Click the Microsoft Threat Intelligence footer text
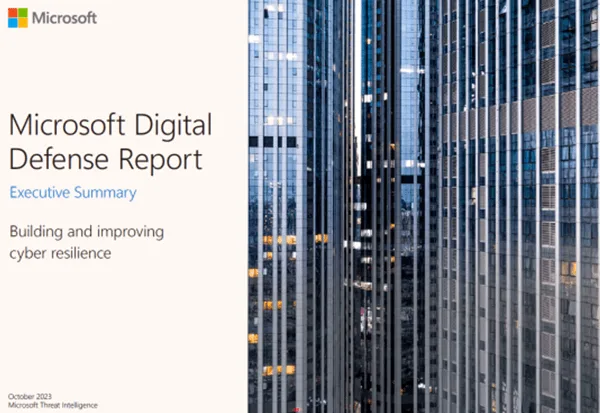This screenshot has width=600, height=413. pyautogui.click(x=48, y=406)
